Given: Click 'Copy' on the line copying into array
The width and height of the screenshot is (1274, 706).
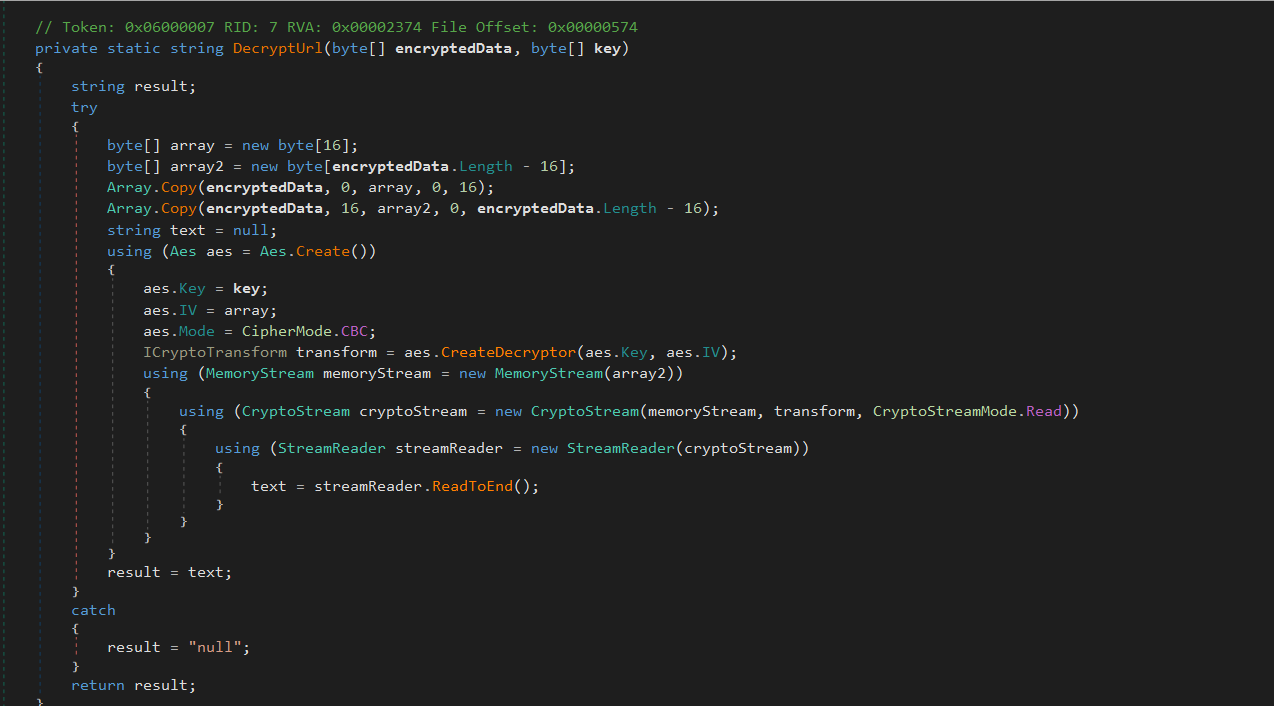Looking at the screenshot, I should [179, 188].
